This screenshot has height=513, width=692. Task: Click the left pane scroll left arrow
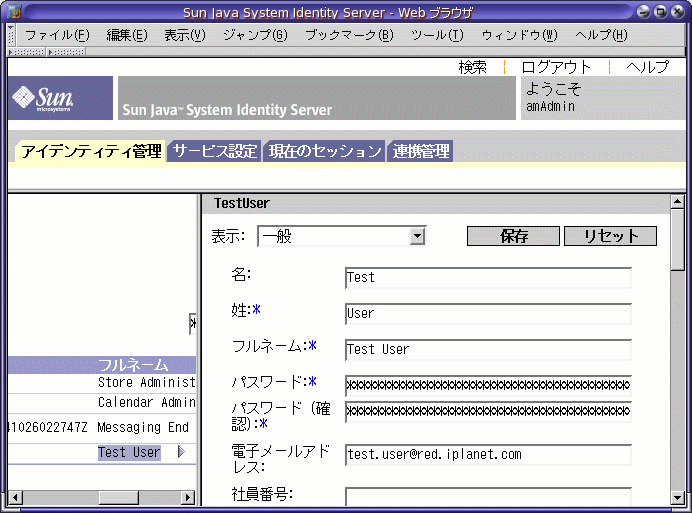tap(15, 498)
